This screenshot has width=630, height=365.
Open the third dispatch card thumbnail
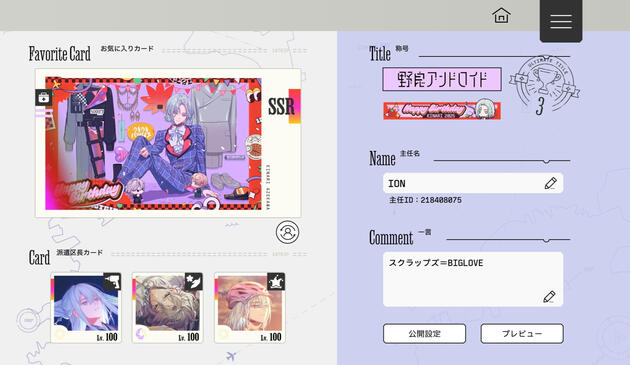(250, 308)
